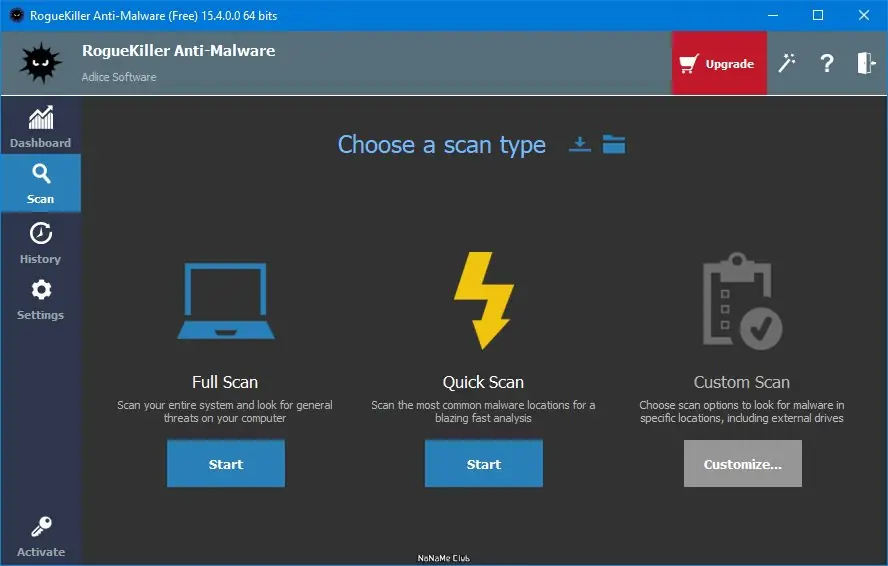Open help with the question mark icon
Image resolution: width=888 pixels, height=566 pixels.
[827, 63]
